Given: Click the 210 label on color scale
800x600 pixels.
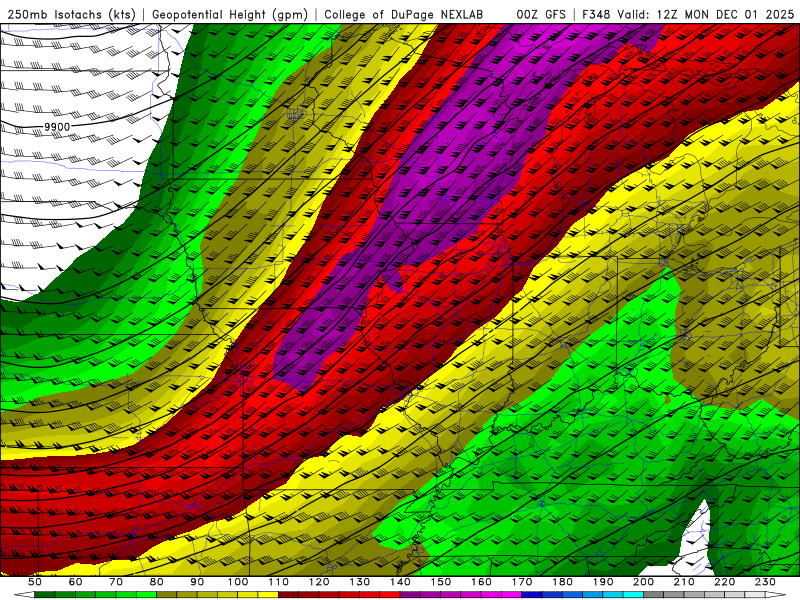Looking at the screenshot, I should point(684,582).
